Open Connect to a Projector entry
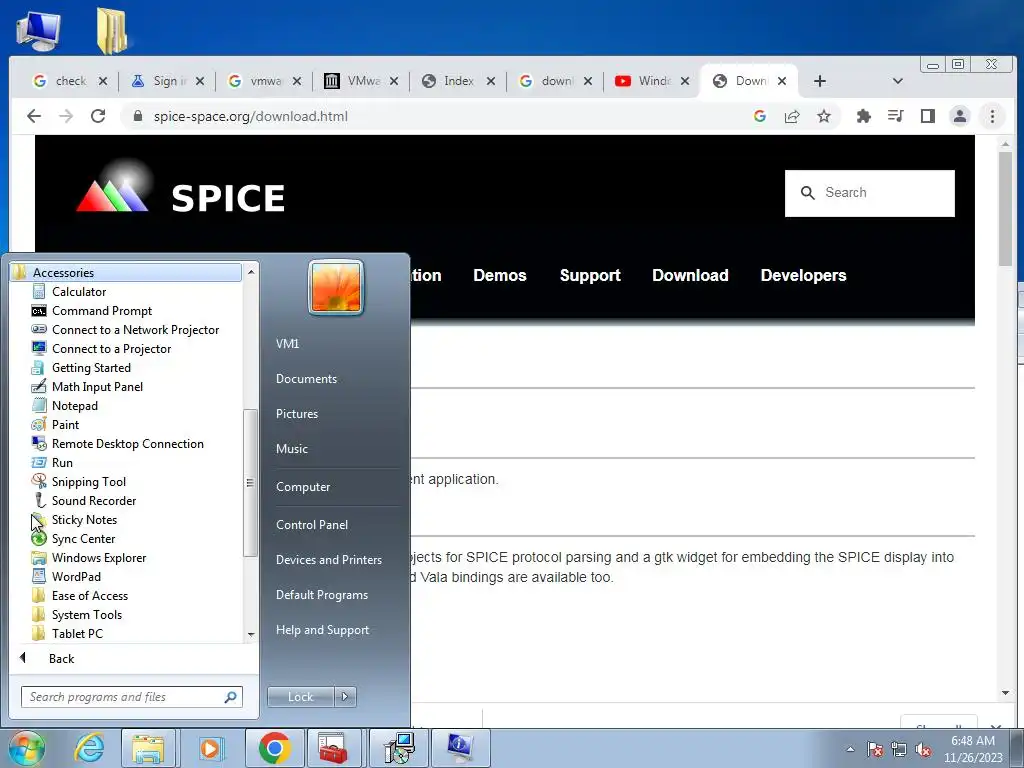Image resolution: width=1024 pixels, height=768 pixels. tap(111, 349)
